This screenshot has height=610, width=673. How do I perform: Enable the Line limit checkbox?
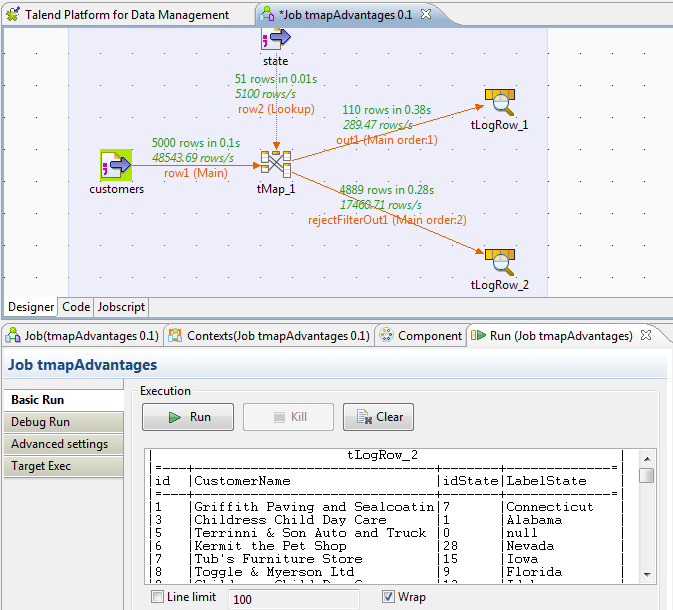pos(158,597)
